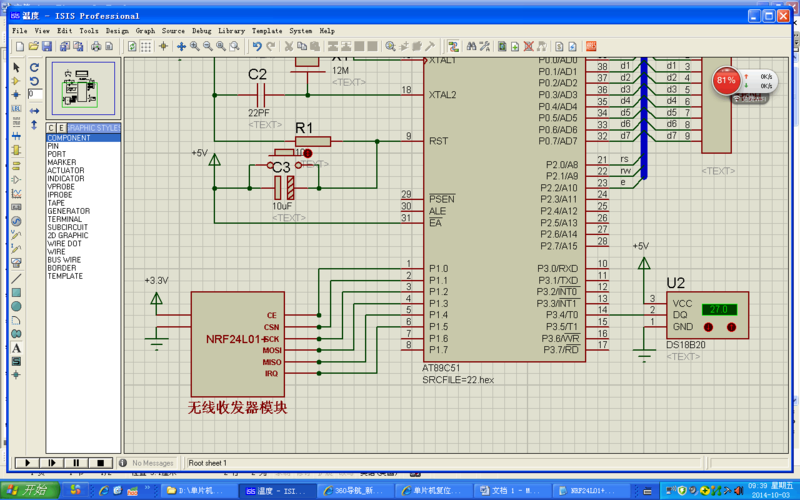This screenshot has height=500, width=800.
Task: Select the 2D Line drawing tool
Action: click(16, 279)
